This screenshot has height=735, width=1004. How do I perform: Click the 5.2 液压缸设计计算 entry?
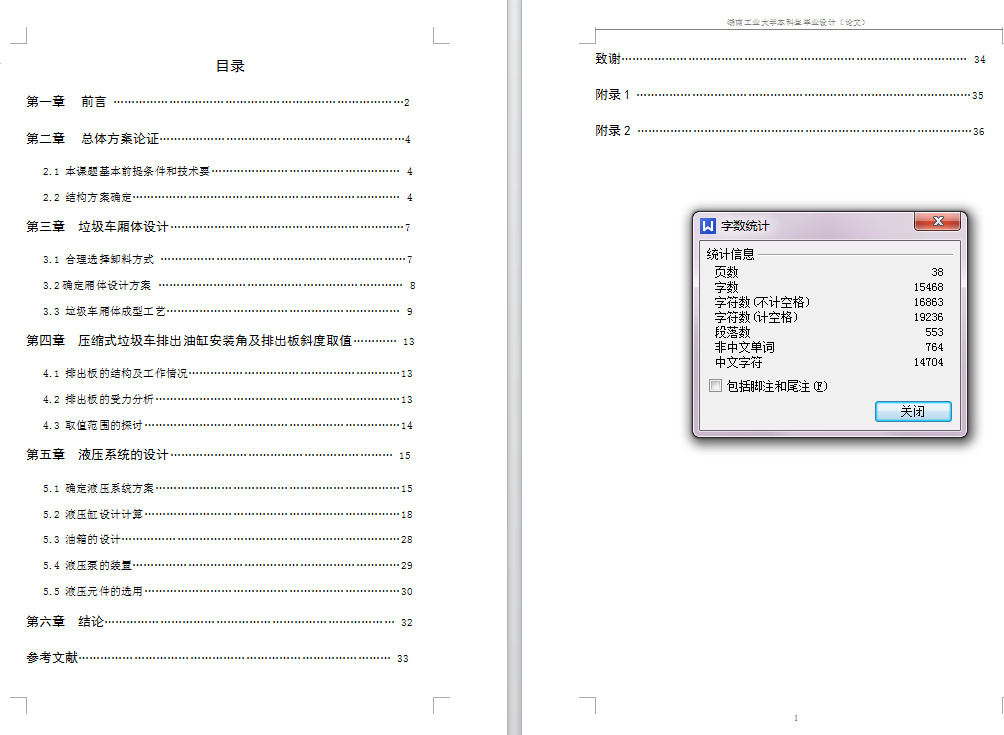(227, 514)
